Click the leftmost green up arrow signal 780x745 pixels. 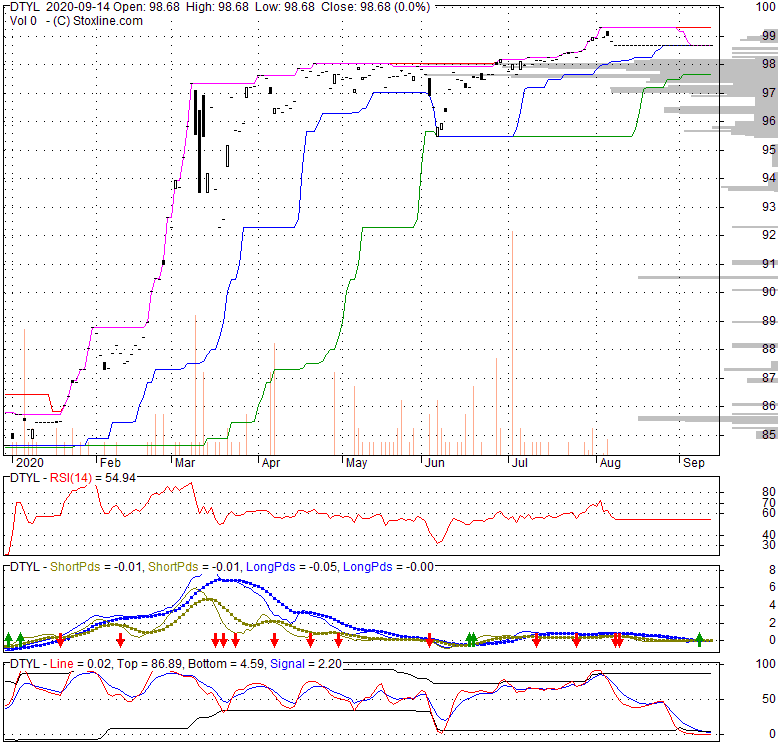point(9,638)
